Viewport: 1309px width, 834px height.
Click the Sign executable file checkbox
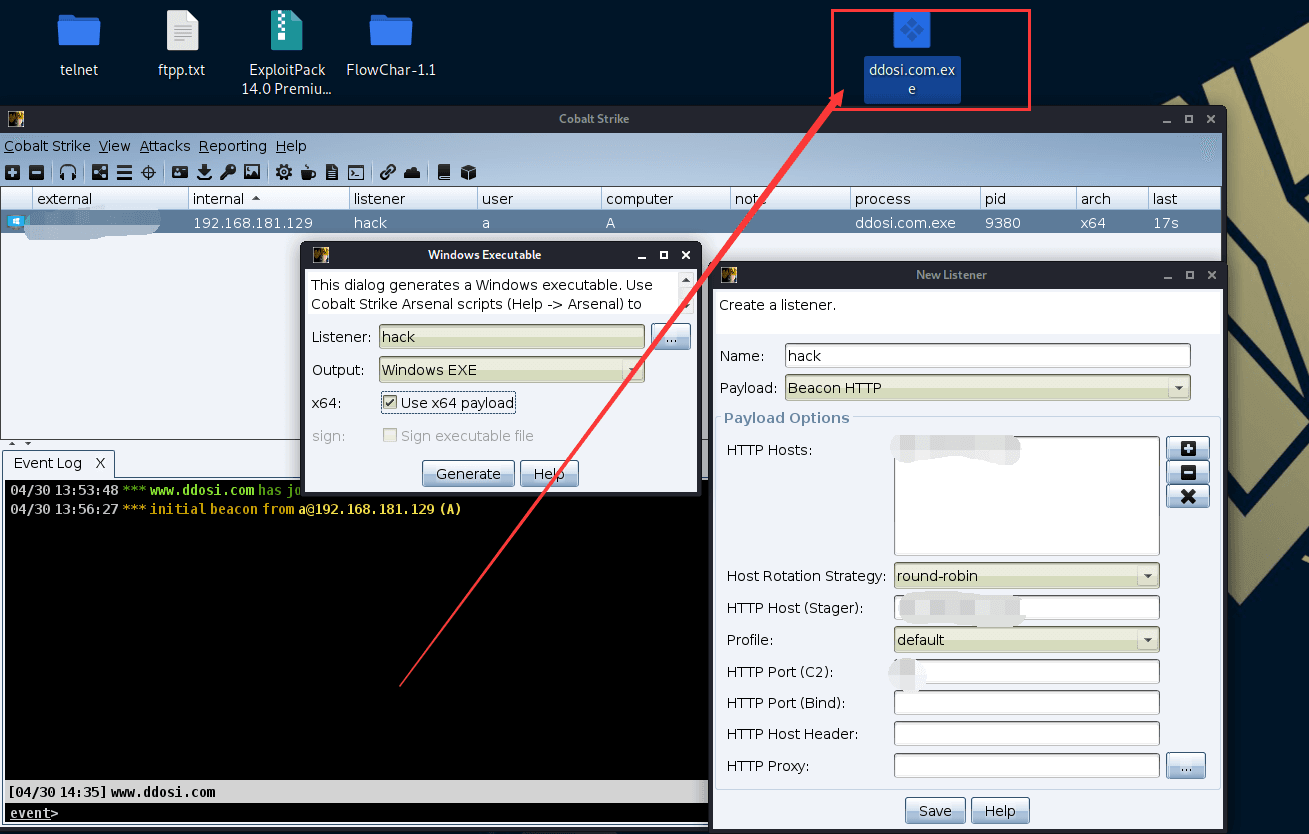coord(390,436)
